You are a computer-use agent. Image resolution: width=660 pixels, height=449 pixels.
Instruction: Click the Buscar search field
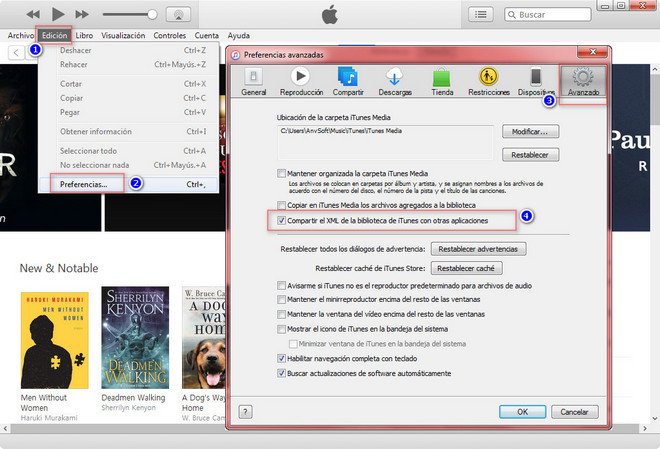(548, 14)
